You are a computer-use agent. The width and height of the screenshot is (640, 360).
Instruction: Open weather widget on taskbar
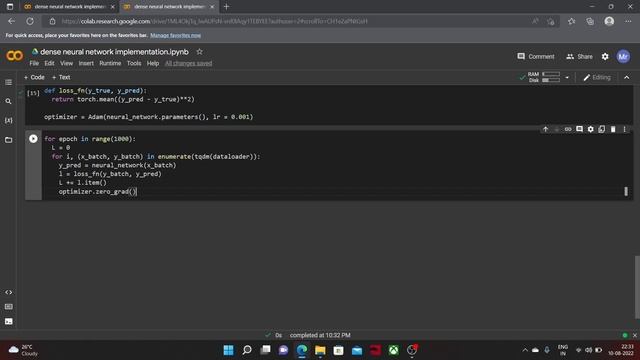click(23, 350)
